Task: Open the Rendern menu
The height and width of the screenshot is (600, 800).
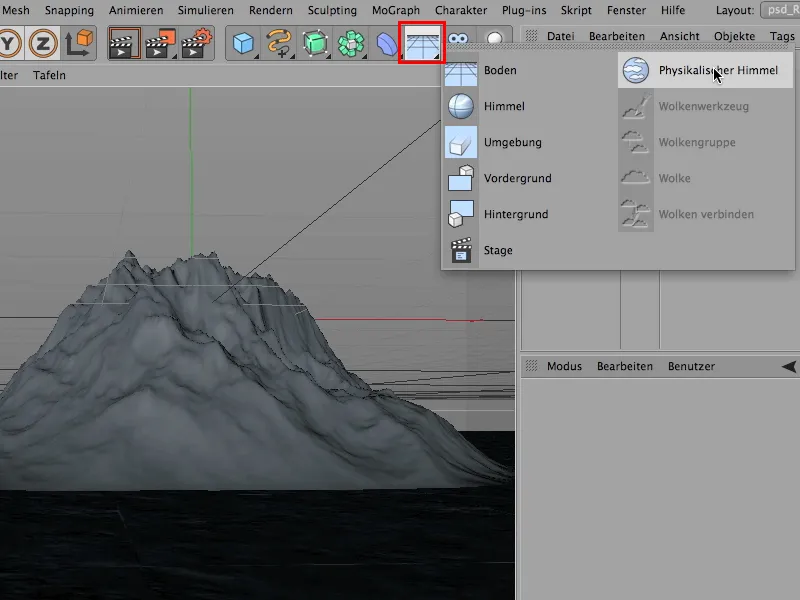Action: tap(271, 10)
